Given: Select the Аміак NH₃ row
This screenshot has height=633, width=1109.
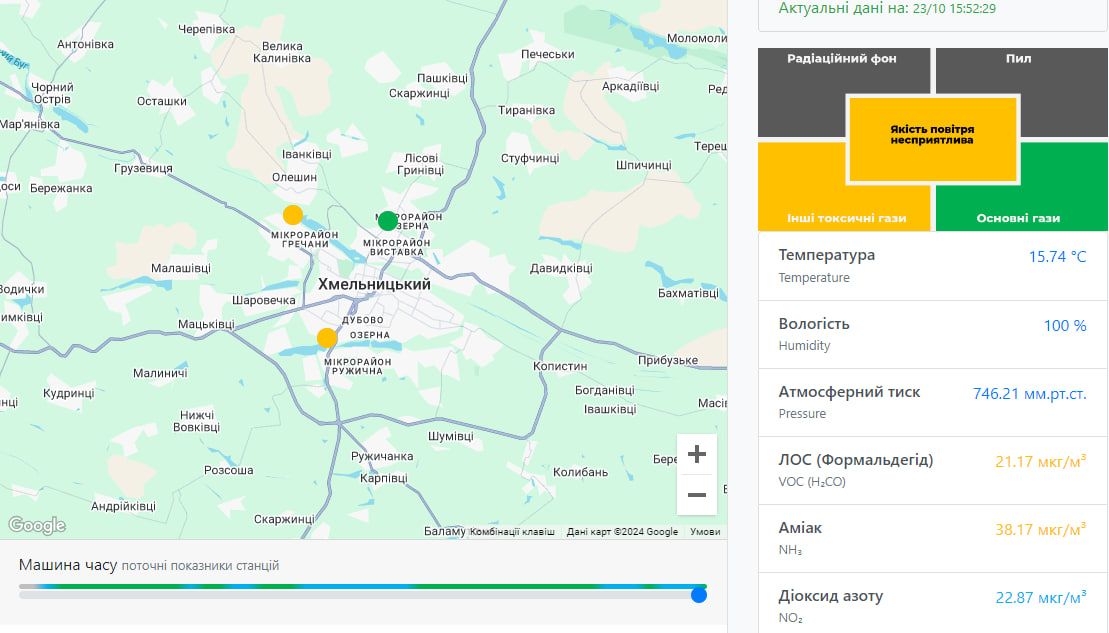Looking at the screenshot, I should (932, 538).
